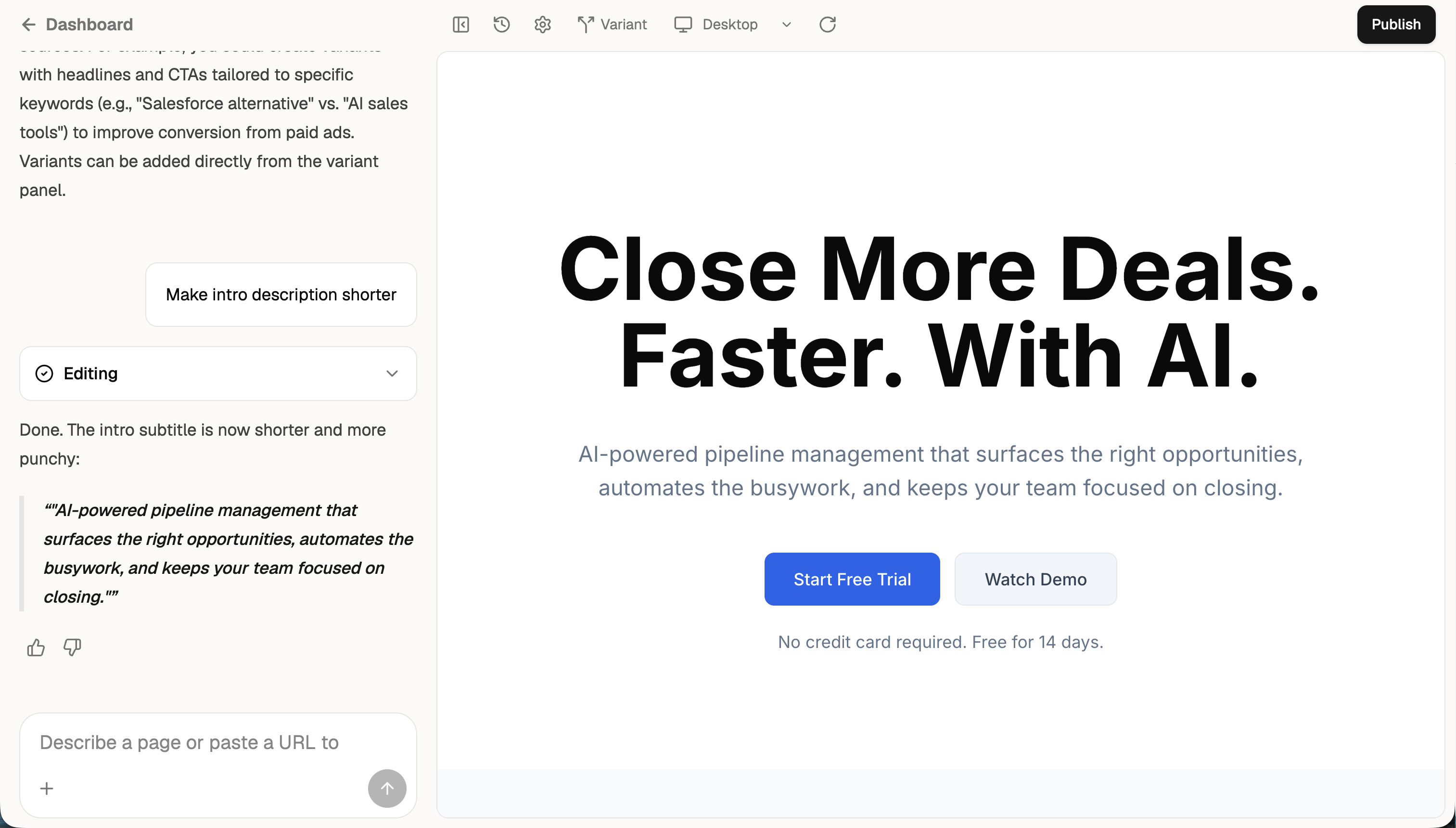The height and width of the screenshot is (828, 1456).
Task: Open page settings gear icon
Action: pos(542,25)
